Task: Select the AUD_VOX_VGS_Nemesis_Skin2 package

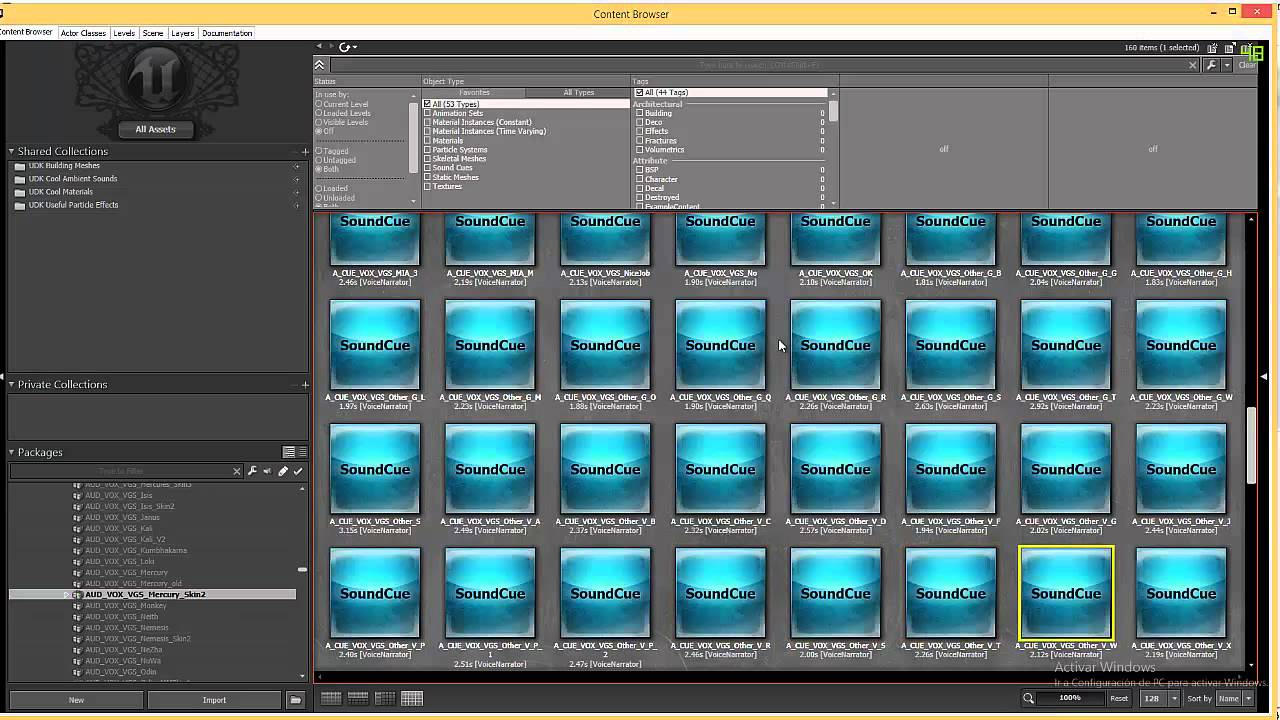Action: [x=138, y=639]
